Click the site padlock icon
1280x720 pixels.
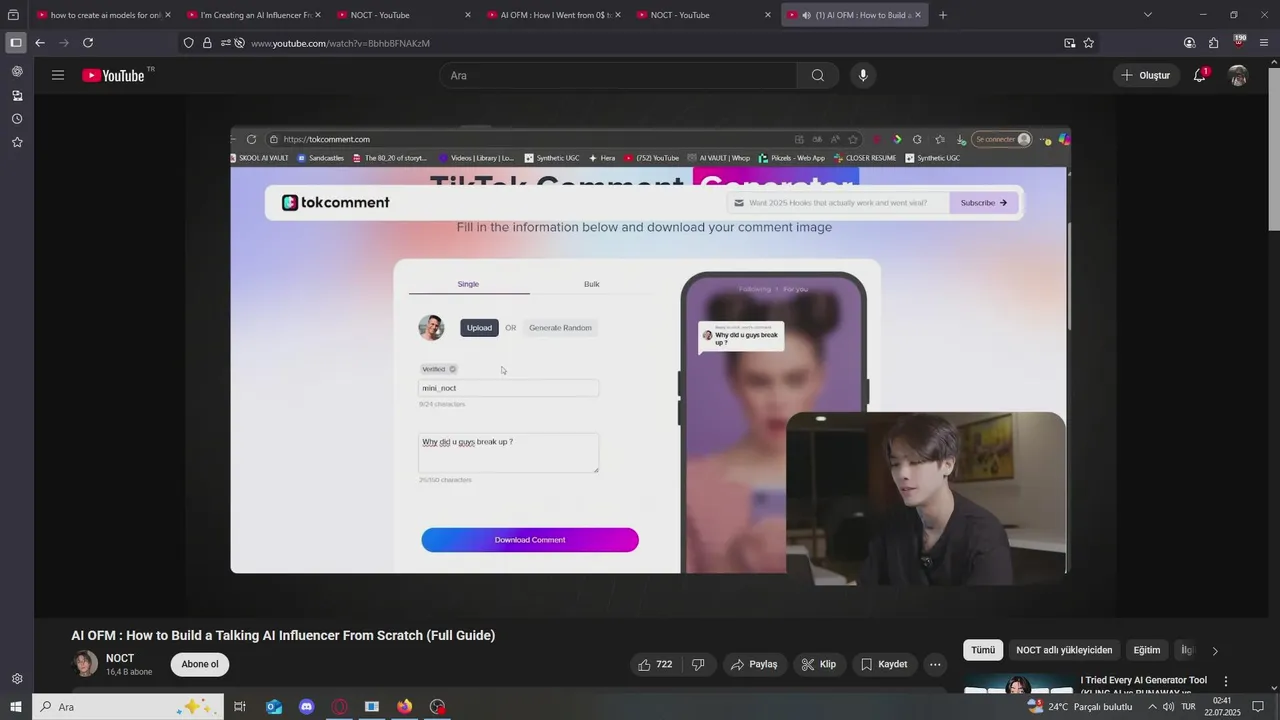(207, 43)
